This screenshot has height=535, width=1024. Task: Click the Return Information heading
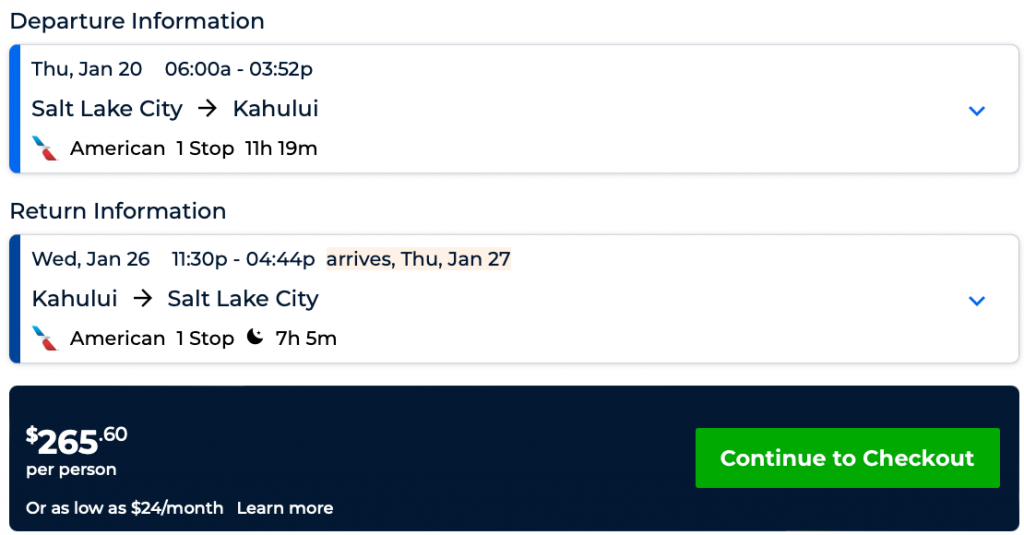(x=118, y=211)
